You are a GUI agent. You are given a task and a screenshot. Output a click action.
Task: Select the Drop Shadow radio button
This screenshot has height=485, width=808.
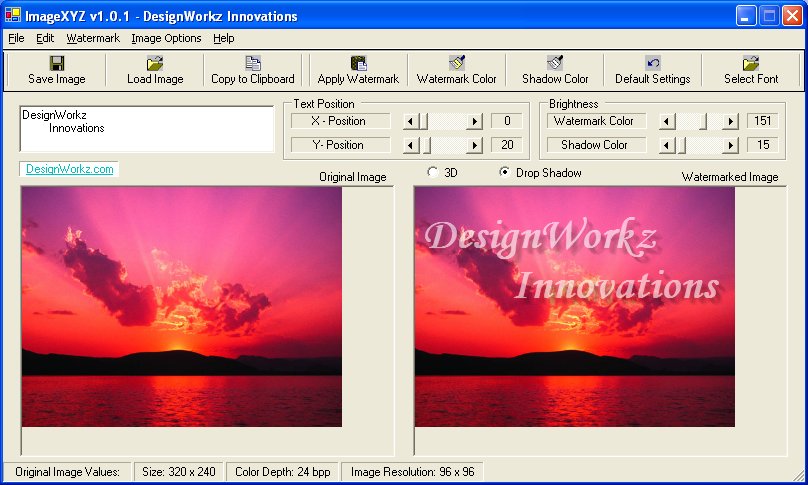tap(504, 172)
